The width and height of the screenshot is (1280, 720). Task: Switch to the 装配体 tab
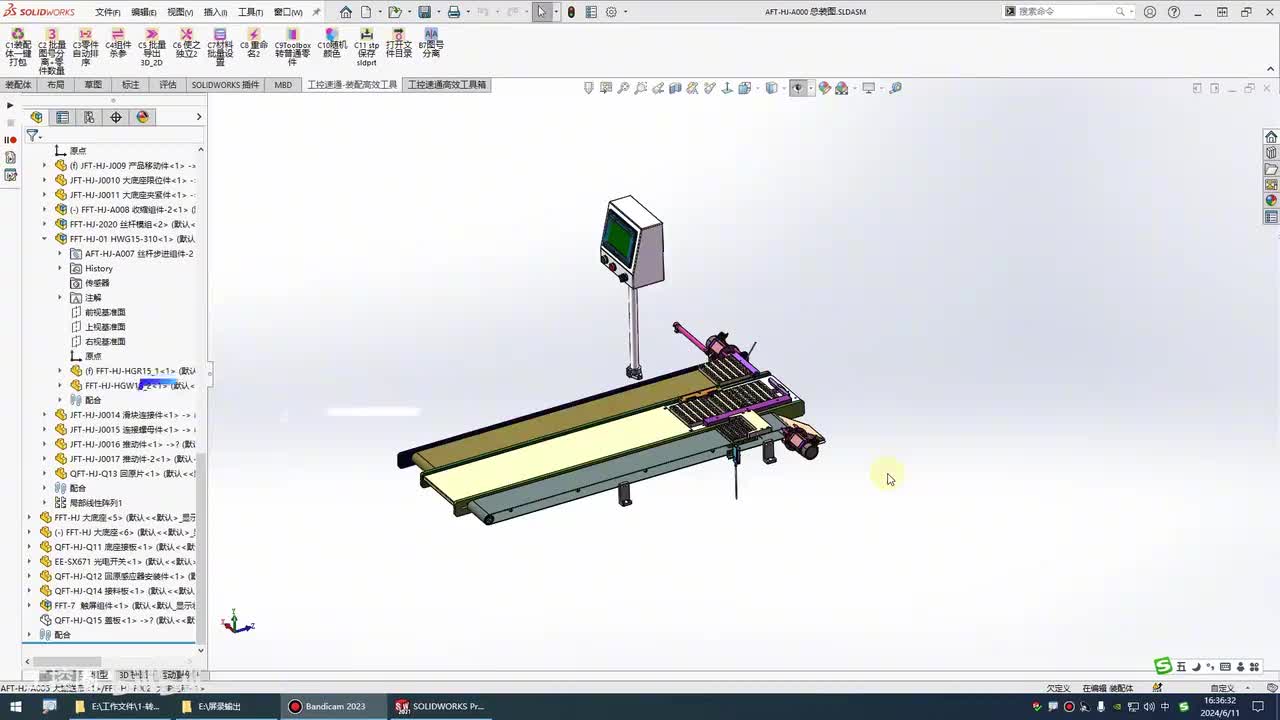[18, 85]
